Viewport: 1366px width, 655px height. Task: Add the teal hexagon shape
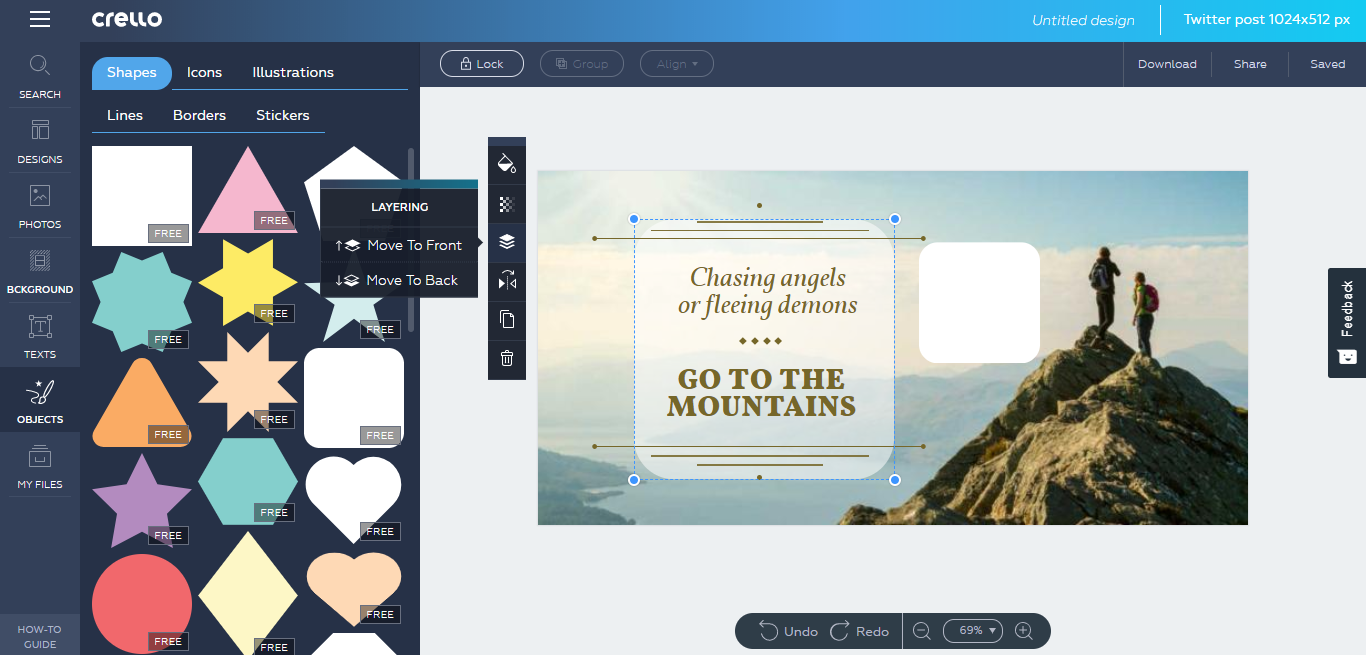(248, 481)
